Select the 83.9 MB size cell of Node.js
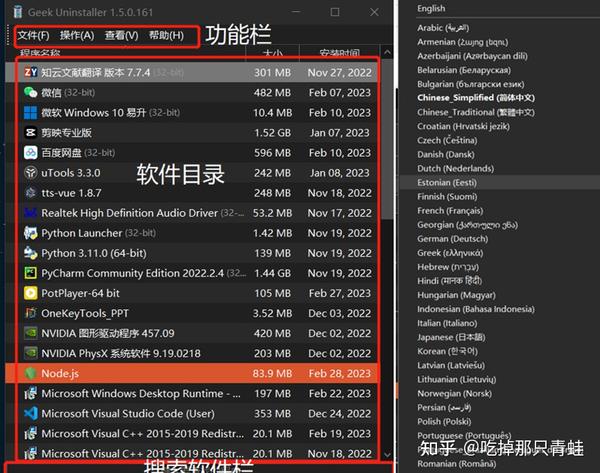Image resolution: width=600 pixels, height=473 pixels. coord(272,374)
